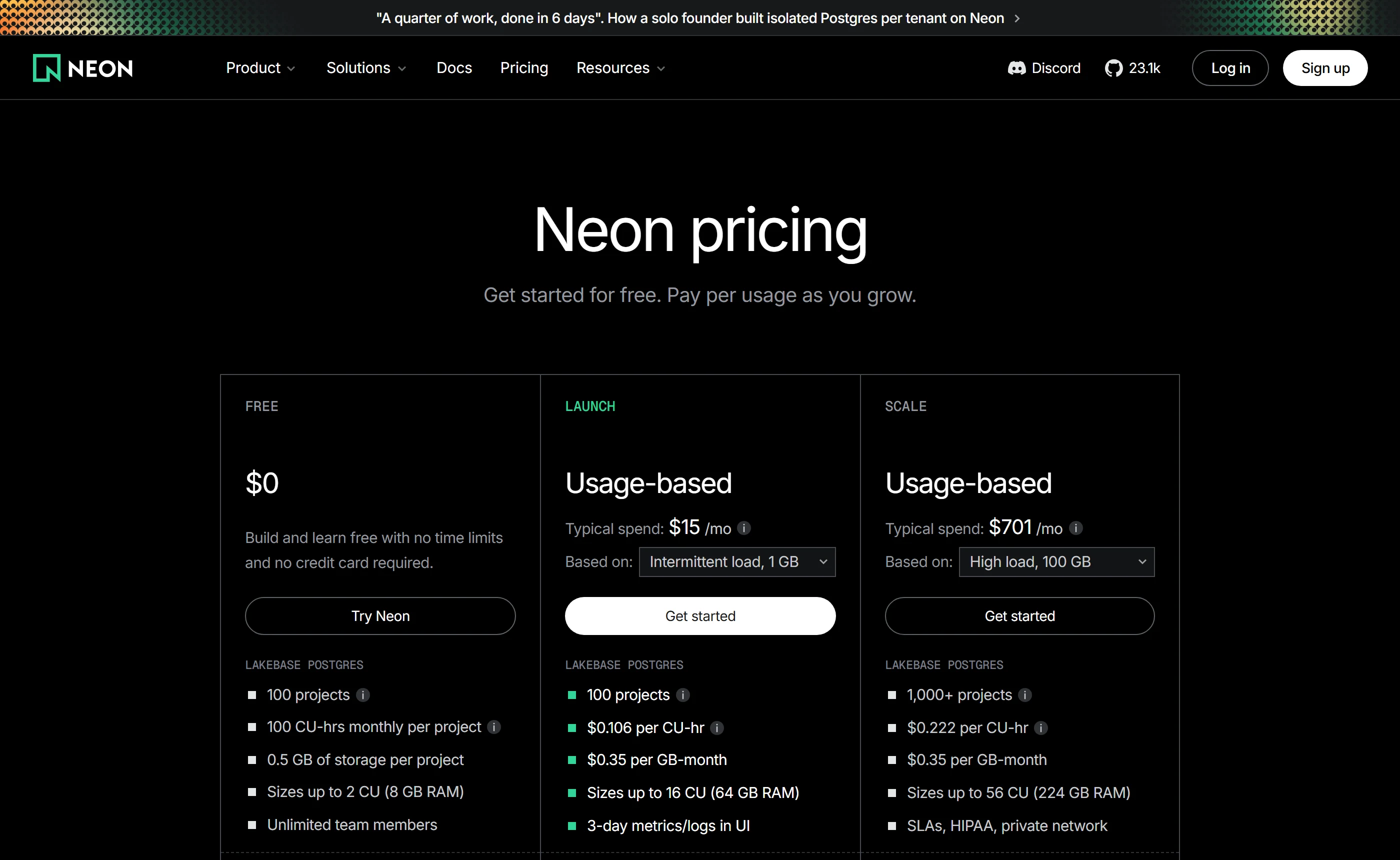The height and width of the screenshot is (860, 1400).
Task: Click '0.5 GB of storage per project'
Action: [x=365, y=760]
